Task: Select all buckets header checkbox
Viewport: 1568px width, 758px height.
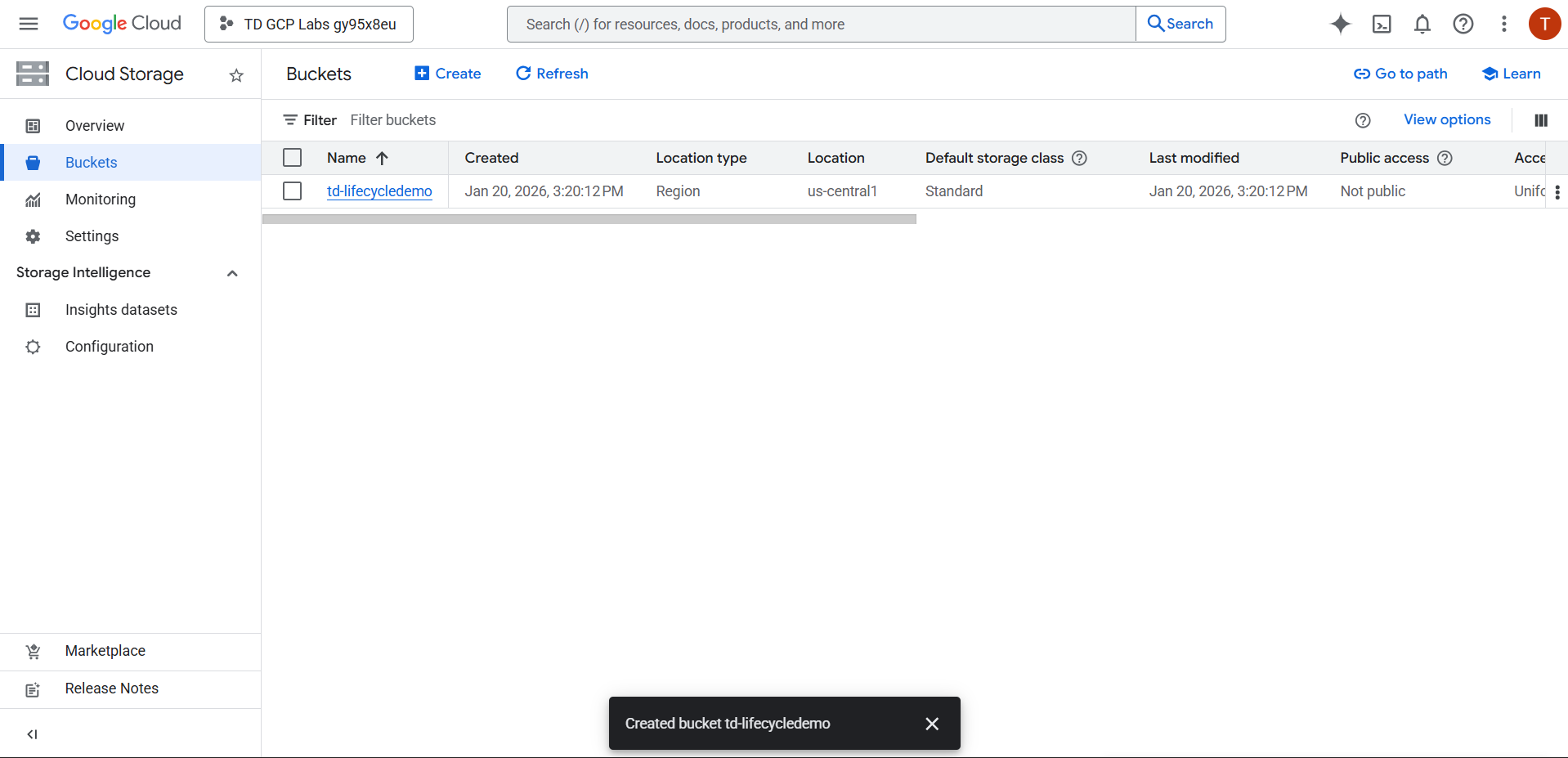Action: click(292, 158)
